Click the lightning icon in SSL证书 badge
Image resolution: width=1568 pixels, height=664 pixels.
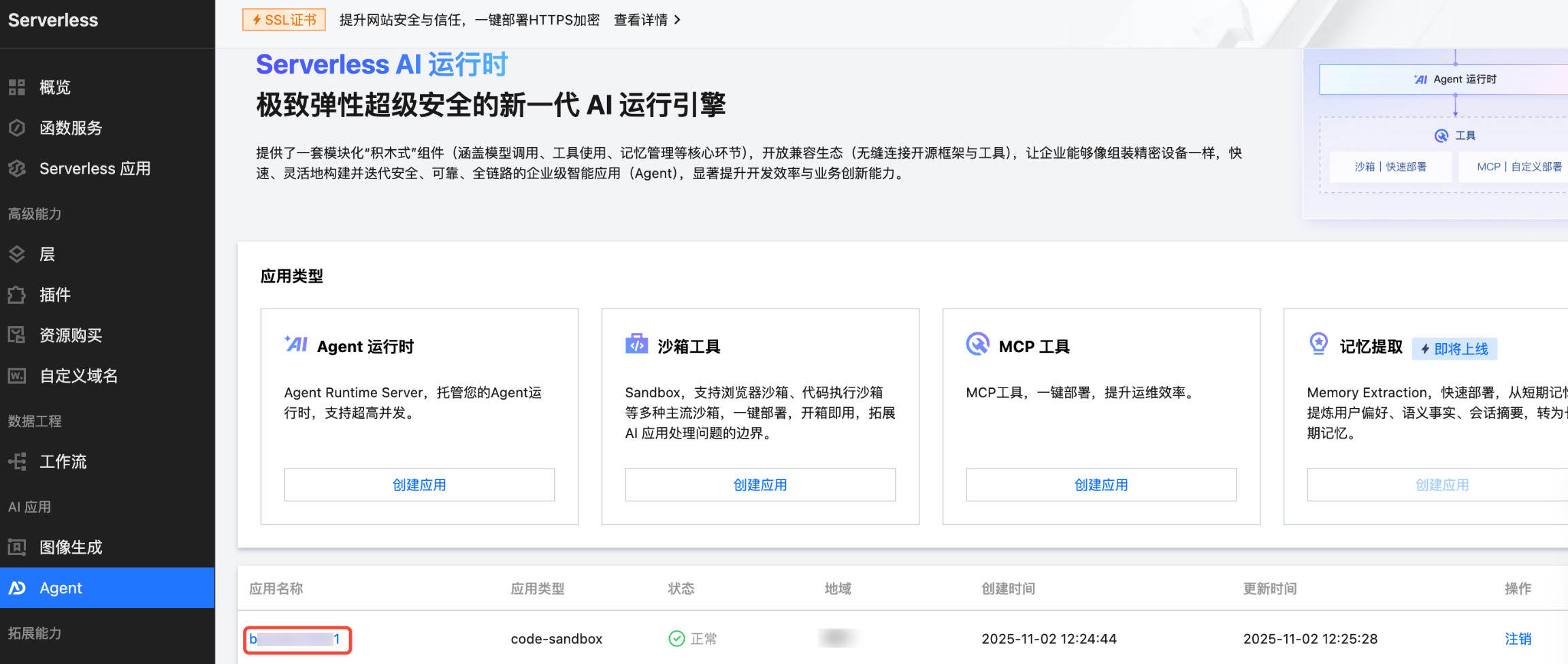pyautogui.click(x=257, y=20)
